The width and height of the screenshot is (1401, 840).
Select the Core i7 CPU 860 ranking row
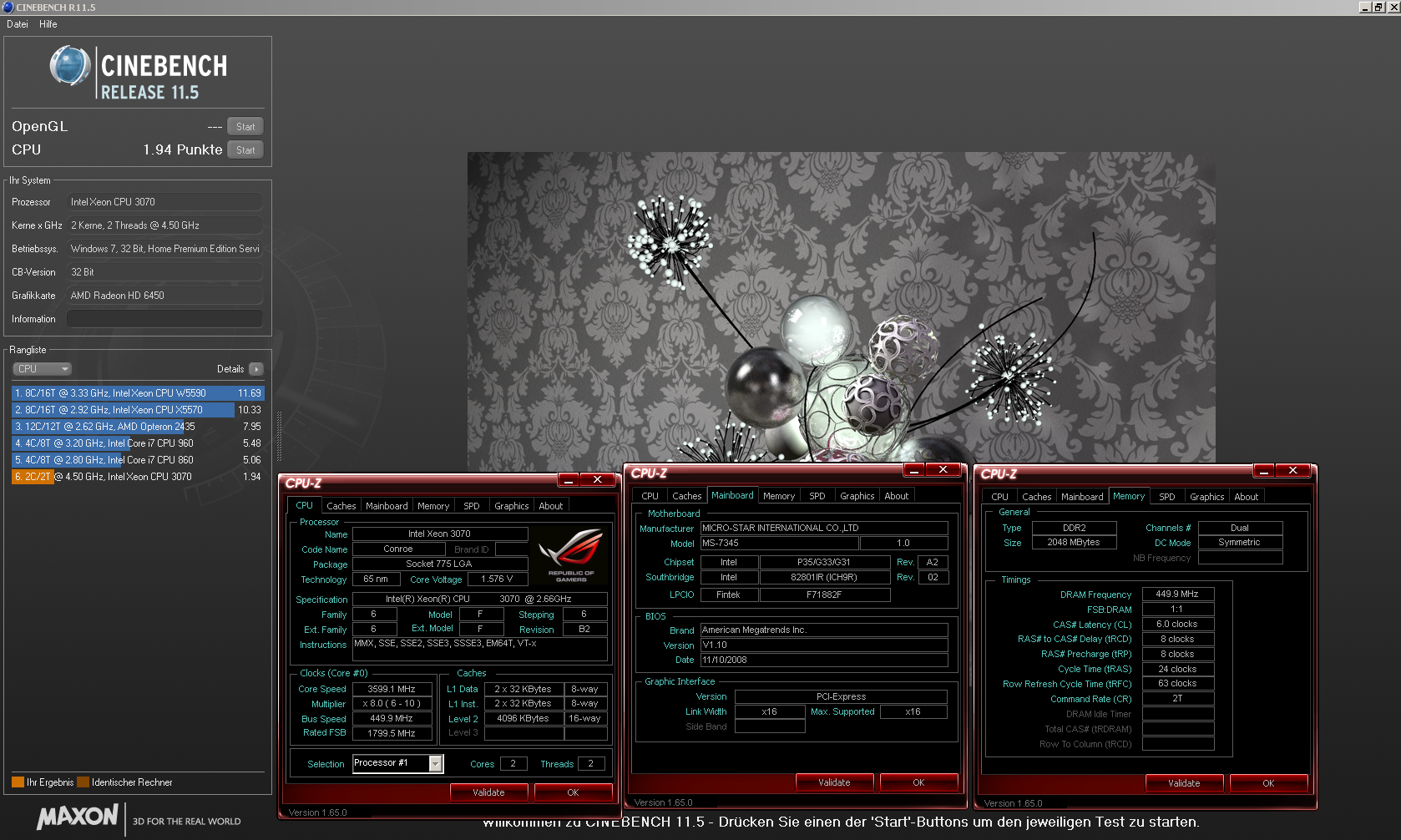[138, 460]
